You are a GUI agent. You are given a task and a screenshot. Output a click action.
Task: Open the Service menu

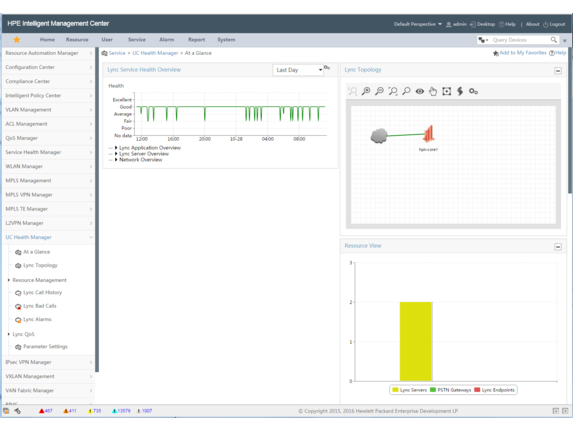pos(137,39)
